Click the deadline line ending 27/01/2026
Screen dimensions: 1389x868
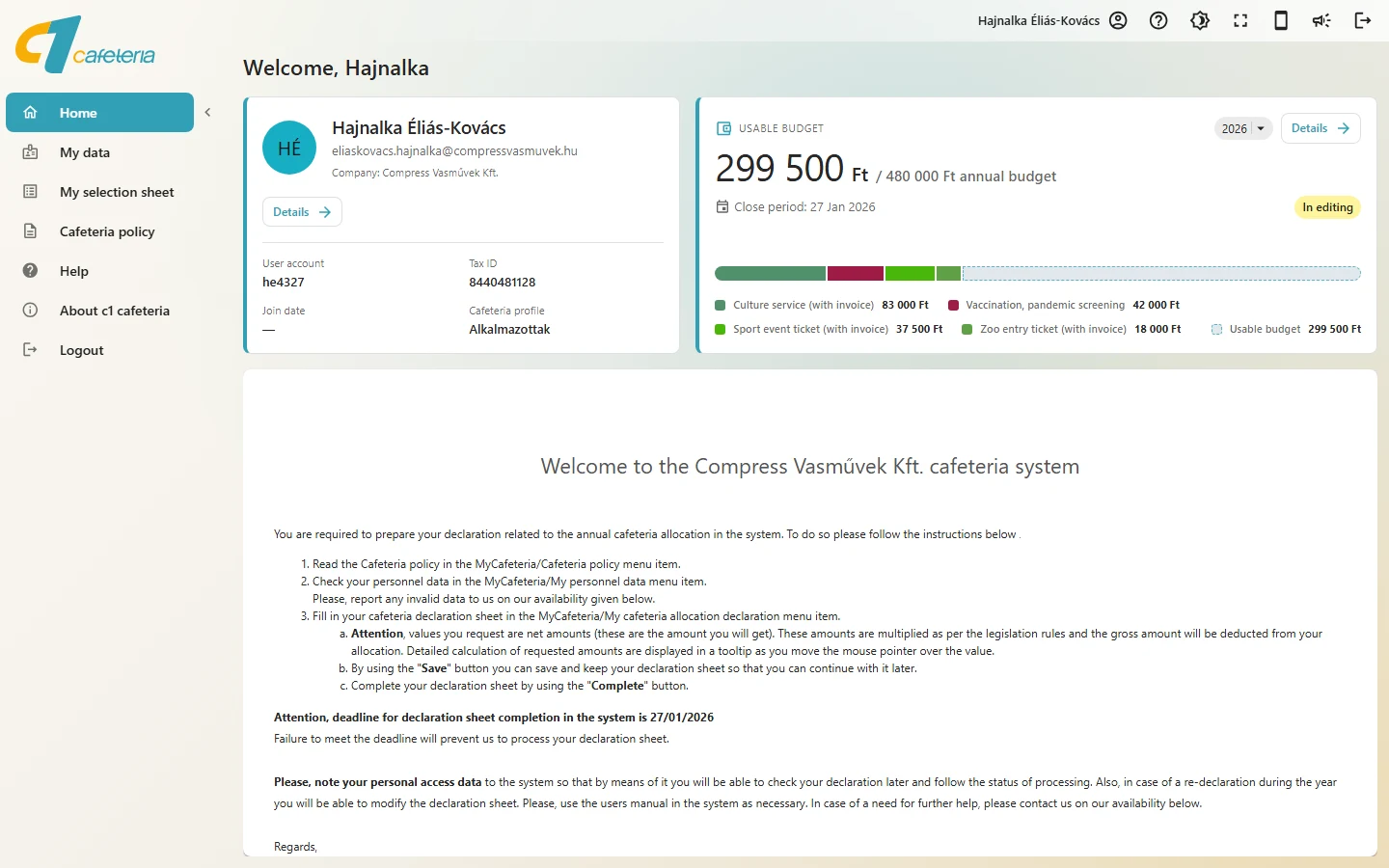click(x=494, y=718)
